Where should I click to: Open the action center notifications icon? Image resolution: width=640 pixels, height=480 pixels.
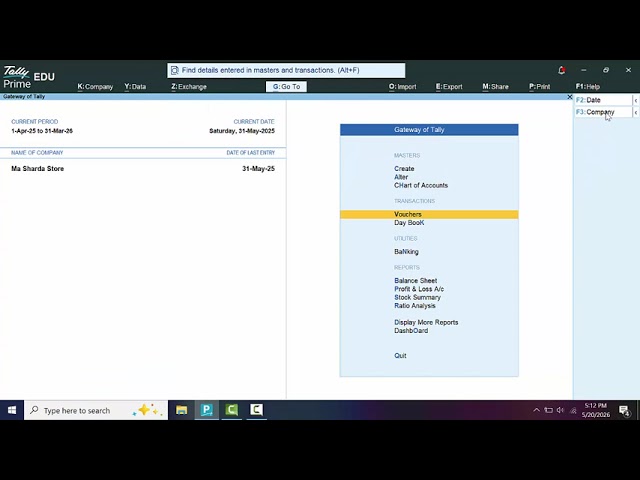tap(624, 411)
